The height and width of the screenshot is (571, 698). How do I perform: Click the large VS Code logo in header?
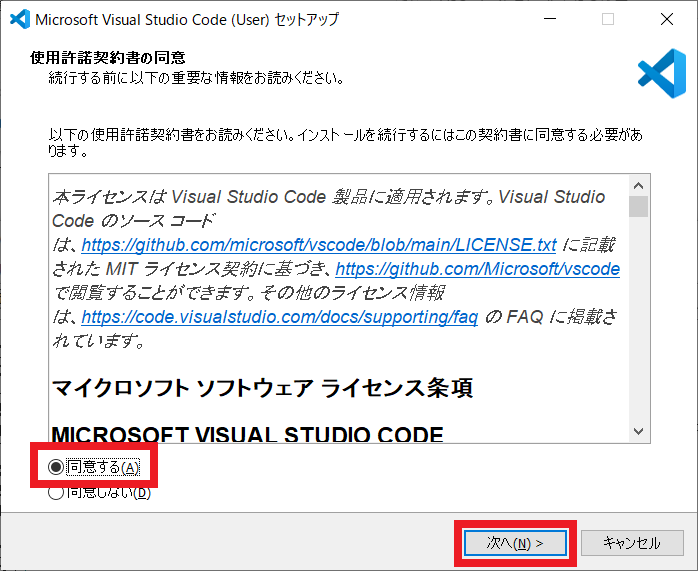pyautogui.click(x=662, y=73)
